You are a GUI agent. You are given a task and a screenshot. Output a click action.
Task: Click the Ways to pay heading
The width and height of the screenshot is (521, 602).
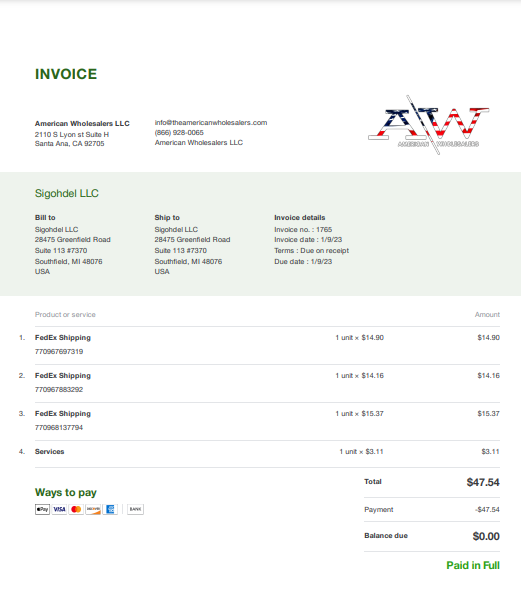pyautogui.click(x=66, y=493)
